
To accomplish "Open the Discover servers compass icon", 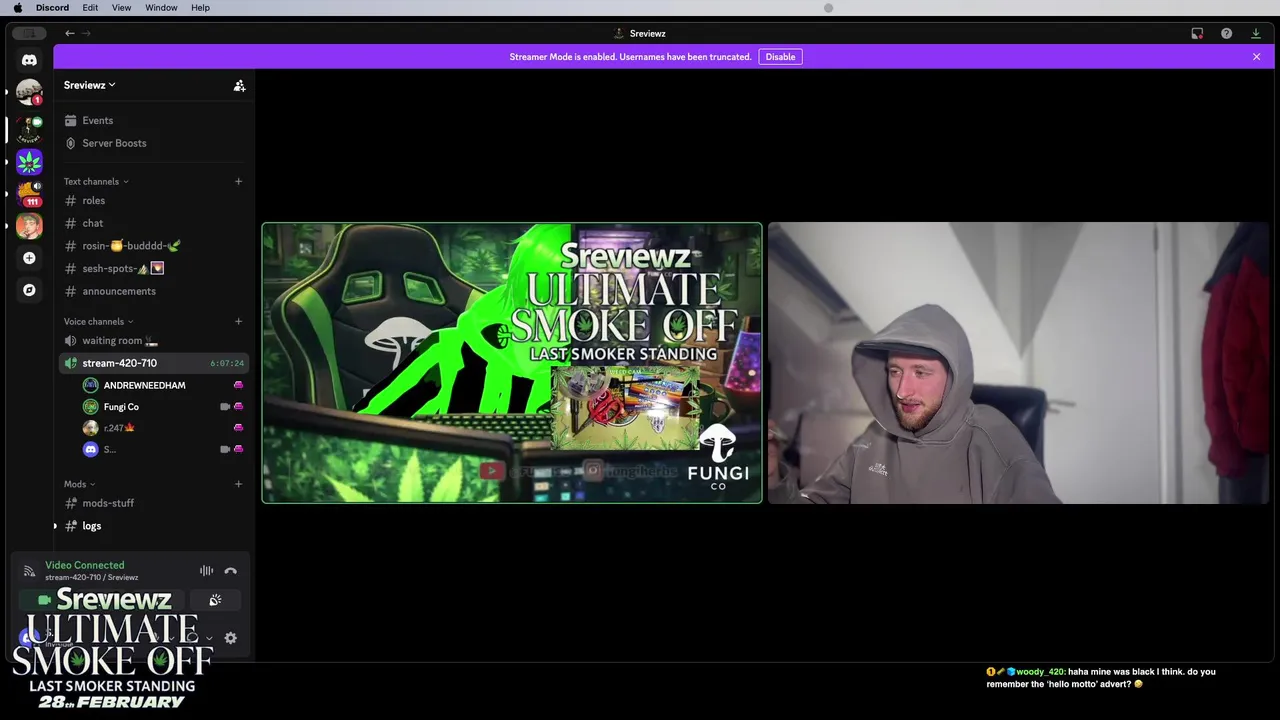I will click(29, 290).
